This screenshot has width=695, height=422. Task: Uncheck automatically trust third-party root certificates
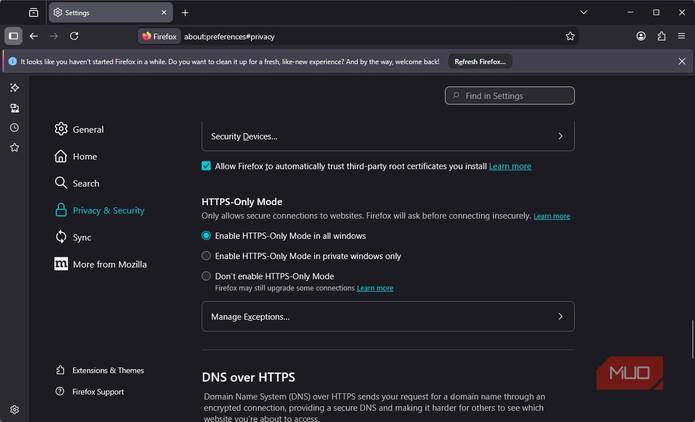pos(206,166)
